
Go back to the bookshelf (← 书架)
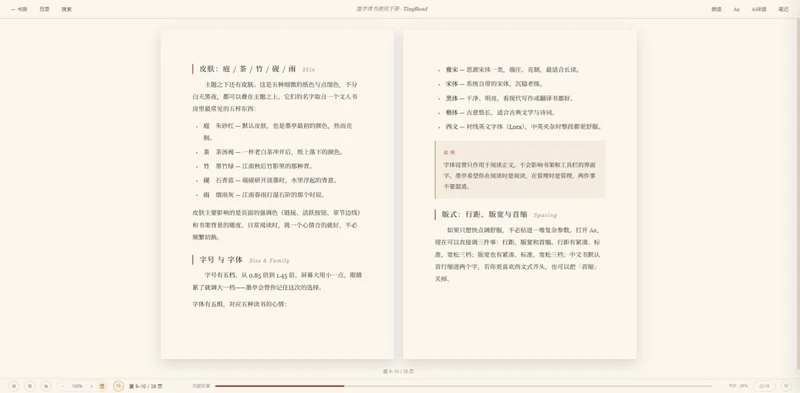[19, 9]
